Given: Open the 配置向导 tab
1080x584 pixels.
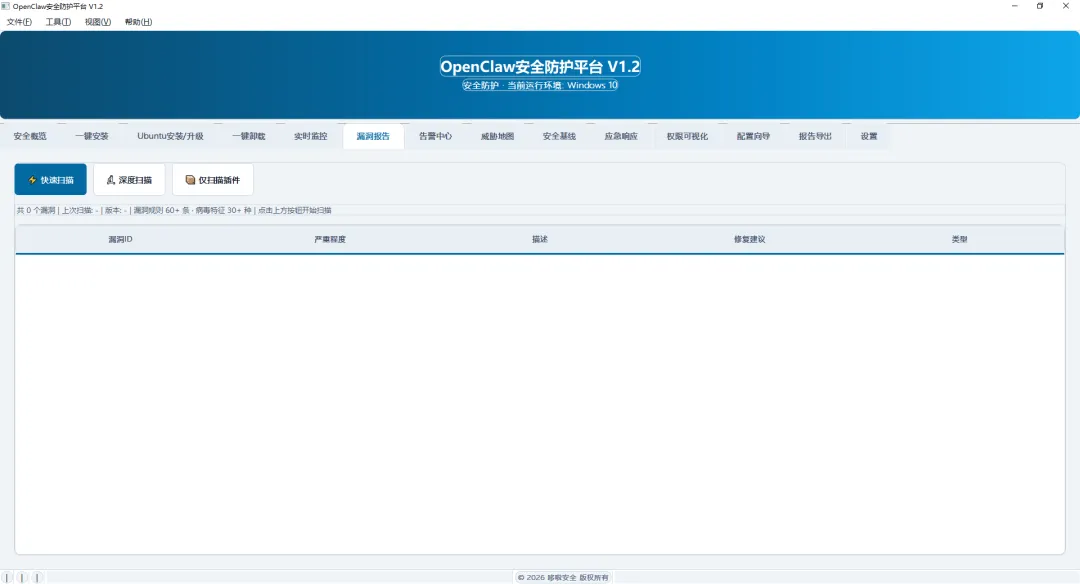Looking at the screenshot, I should [754, 136].
